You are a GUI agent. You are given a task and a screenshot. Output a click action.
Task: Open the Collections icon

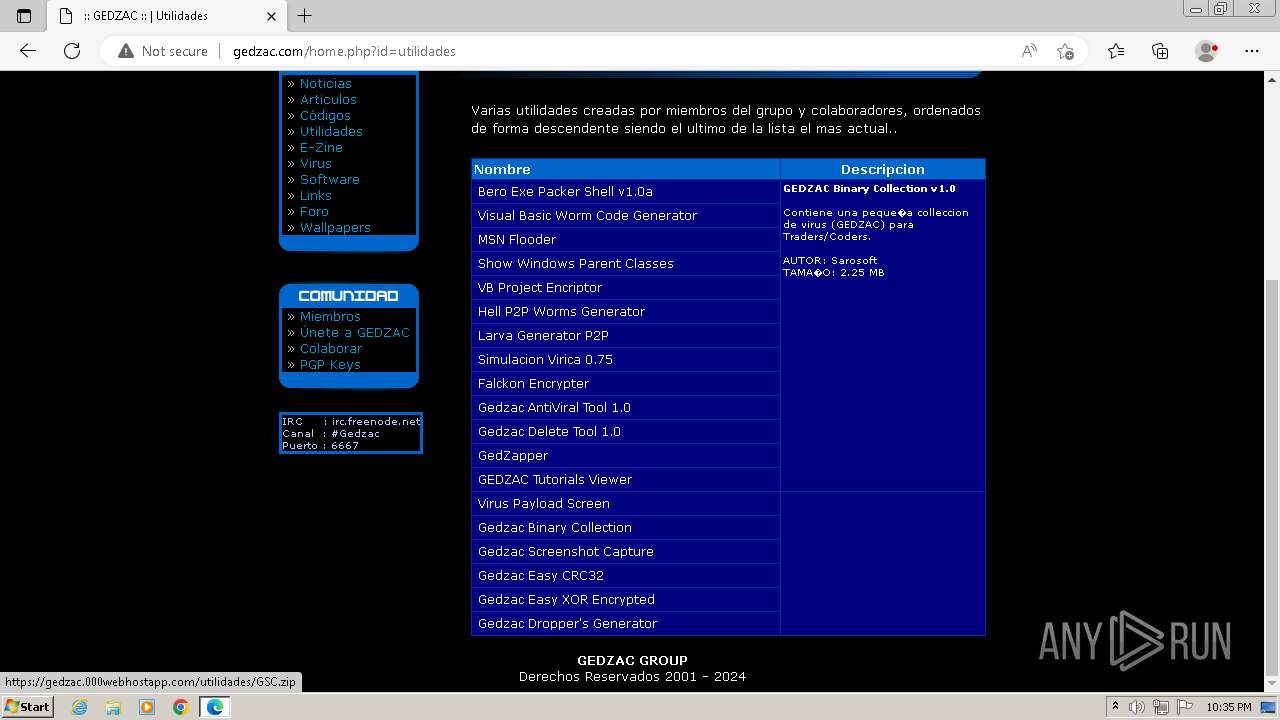tap(1160, 51)
